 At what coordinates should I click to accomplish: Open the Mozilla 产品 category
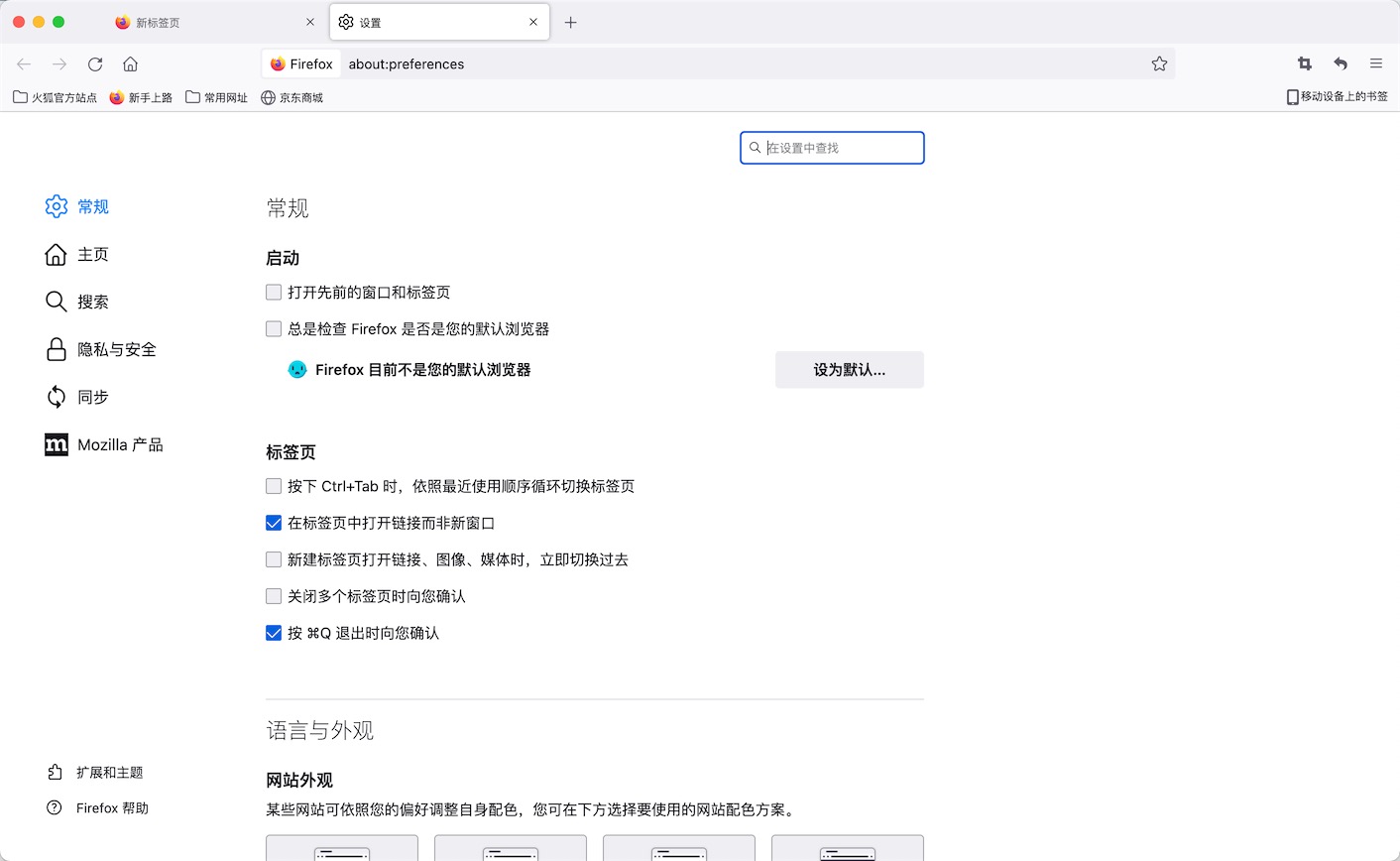[104, 444]
